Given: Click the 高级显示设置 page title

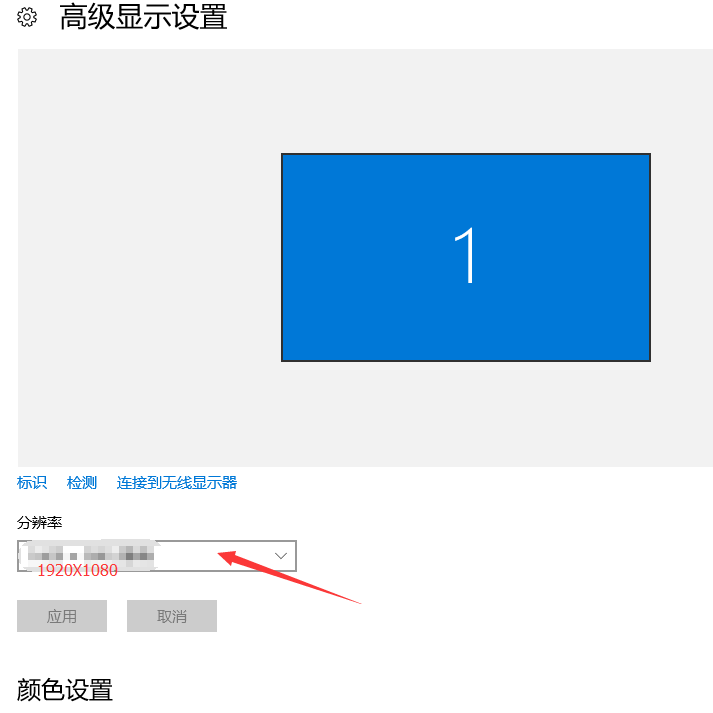Looking at the screenshot, I should [143, 17].
